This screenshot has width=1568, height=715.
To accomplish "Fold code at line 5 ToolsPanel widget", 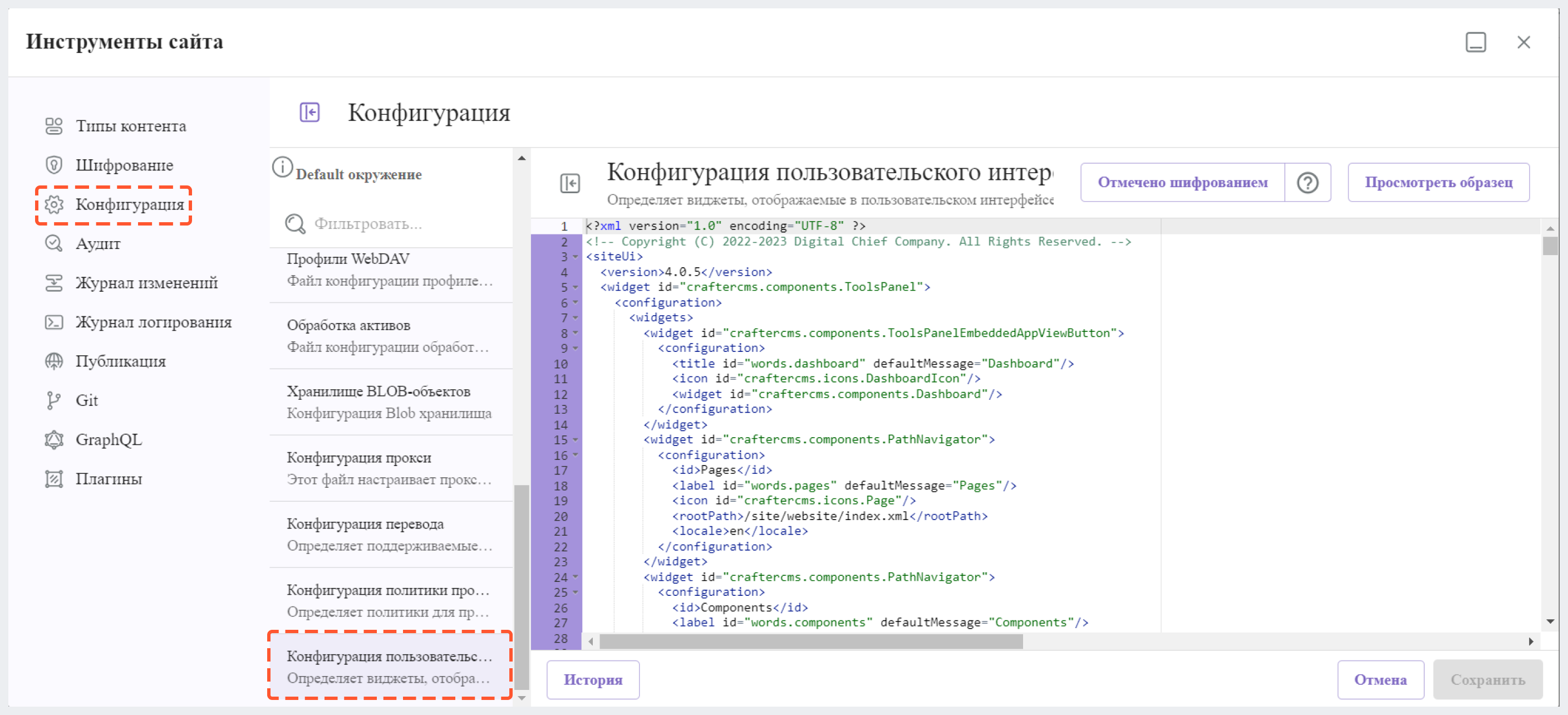I will tap(575, 287).
